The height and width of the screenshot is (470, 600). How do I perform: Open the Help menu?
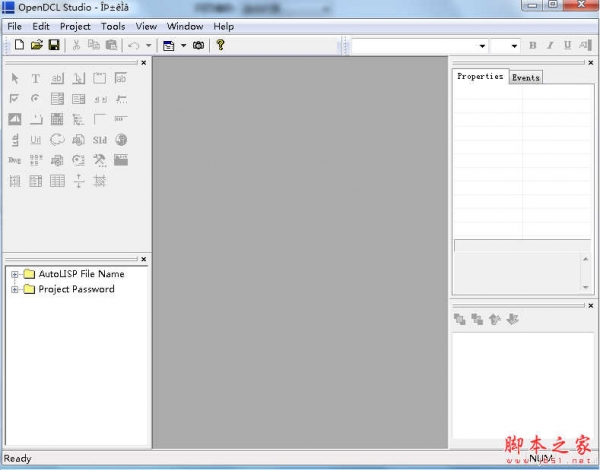tap(223, 26)
